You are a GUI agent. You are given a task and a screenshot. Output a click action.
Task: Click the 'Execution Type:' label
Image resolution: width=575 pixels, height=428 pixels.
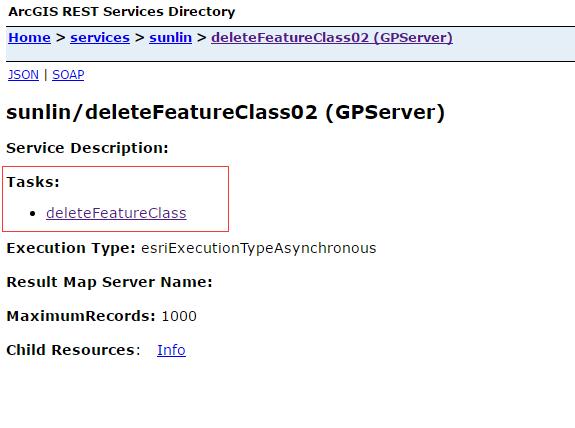tap(71, 248)
